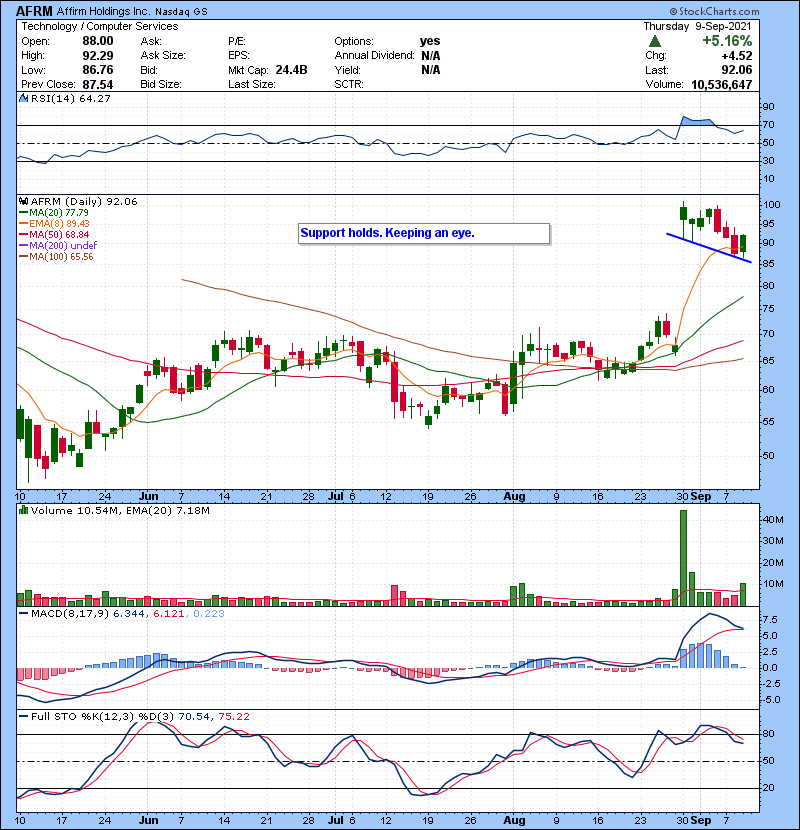The image size is (800, 830).
Task: Select the Volume figure 10,536,647
Action: tap(721, 84)
